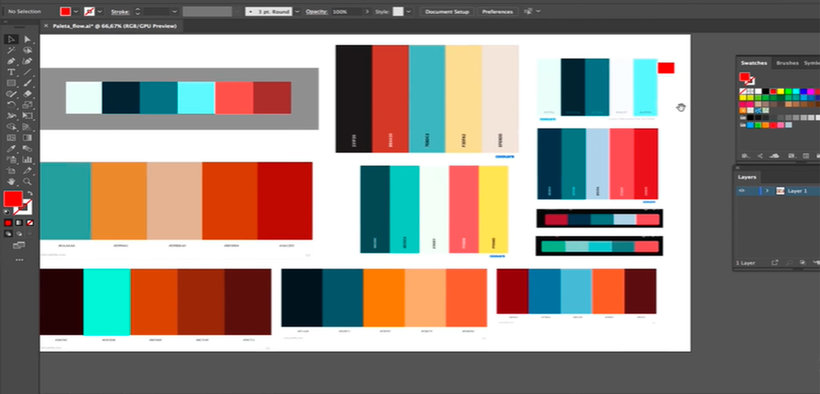The width and height of the screenshot is (820, 394).
Task: Click the Document Setup button
Action: coord(447,11)
